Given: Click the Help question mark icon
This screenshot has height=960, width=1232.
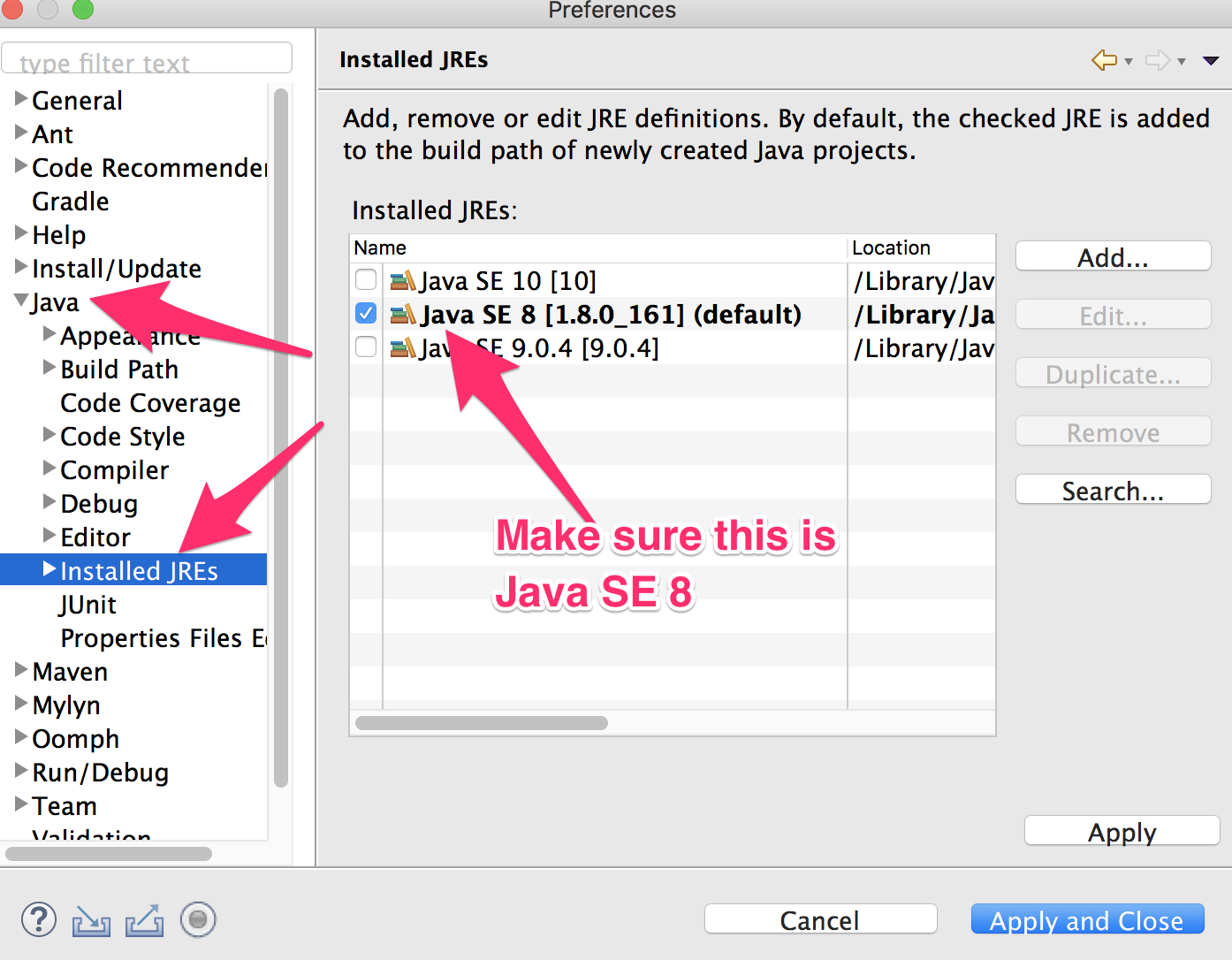Looking at the screenshot, I should 37,919.
